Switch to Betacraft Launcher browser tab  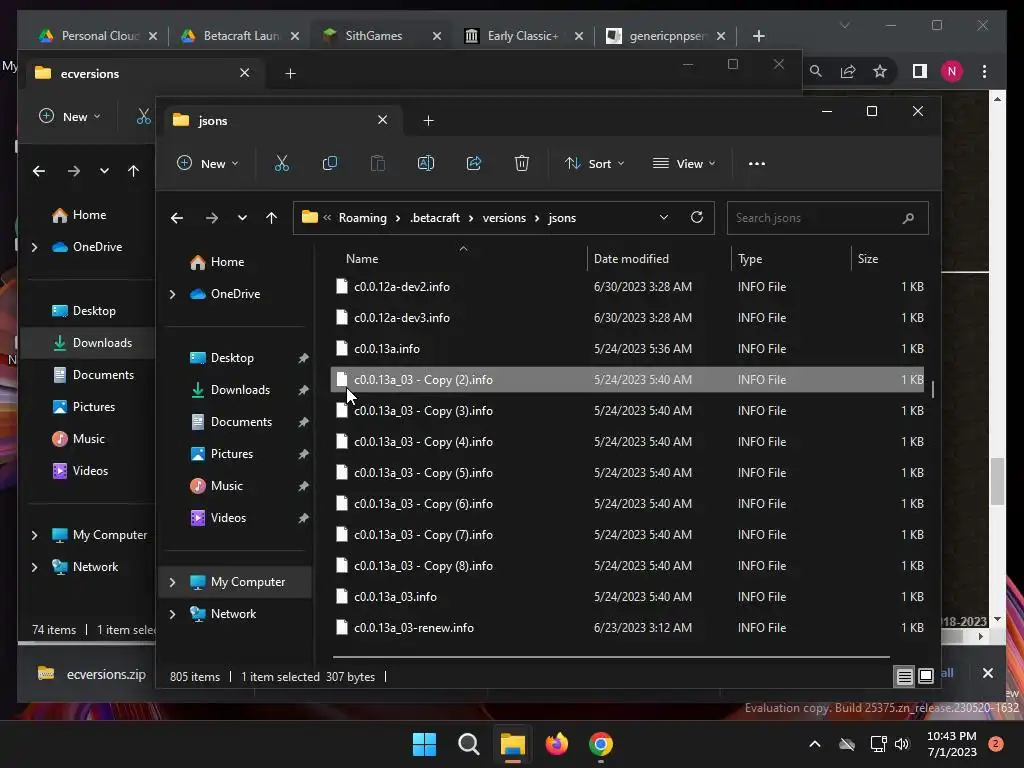(x=240, y=36)
